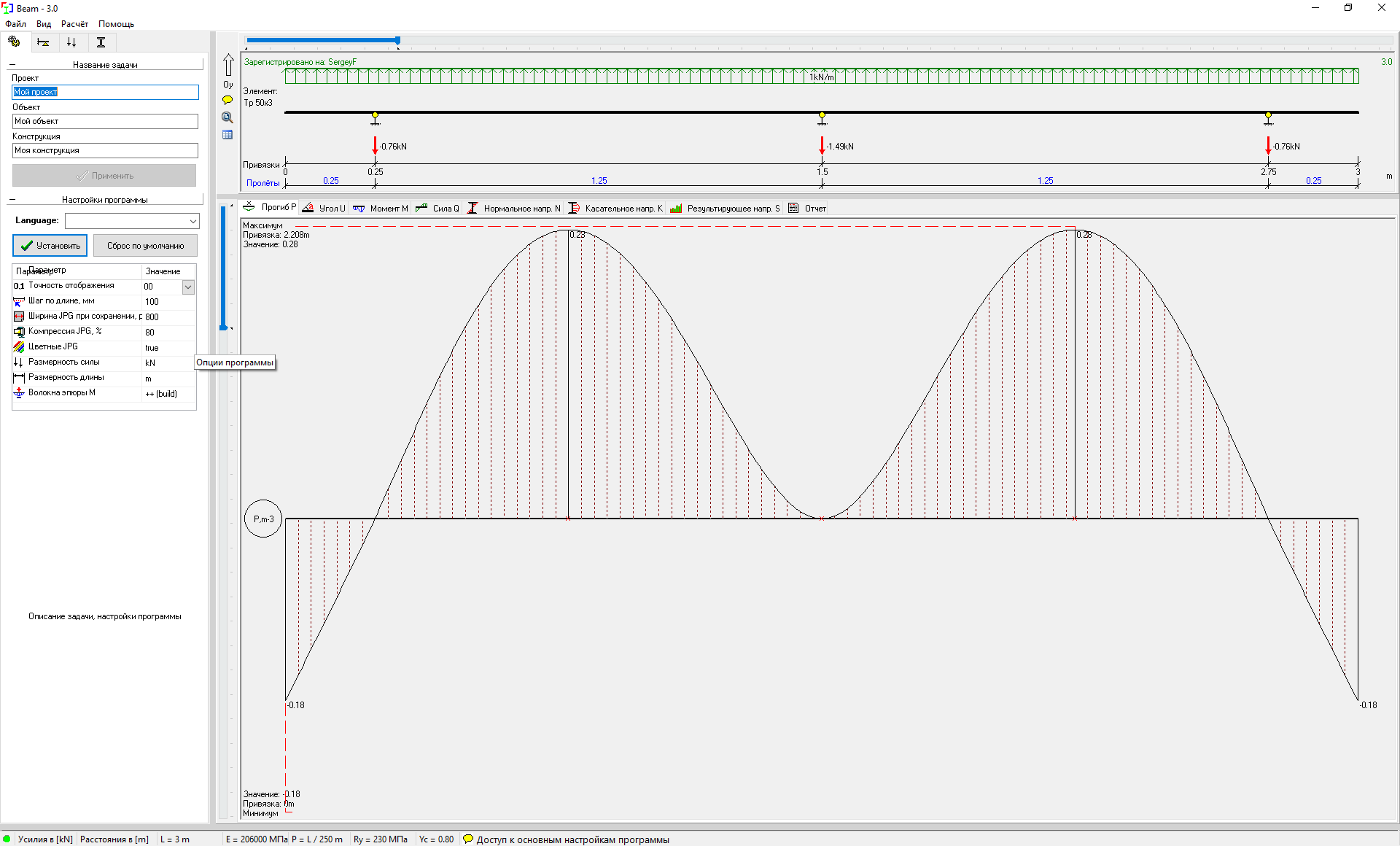The height and width of the screenshot is (846, 1400).
Task: Click the P,m-3 circle diagram label
Action: click(x=263, y=519)
